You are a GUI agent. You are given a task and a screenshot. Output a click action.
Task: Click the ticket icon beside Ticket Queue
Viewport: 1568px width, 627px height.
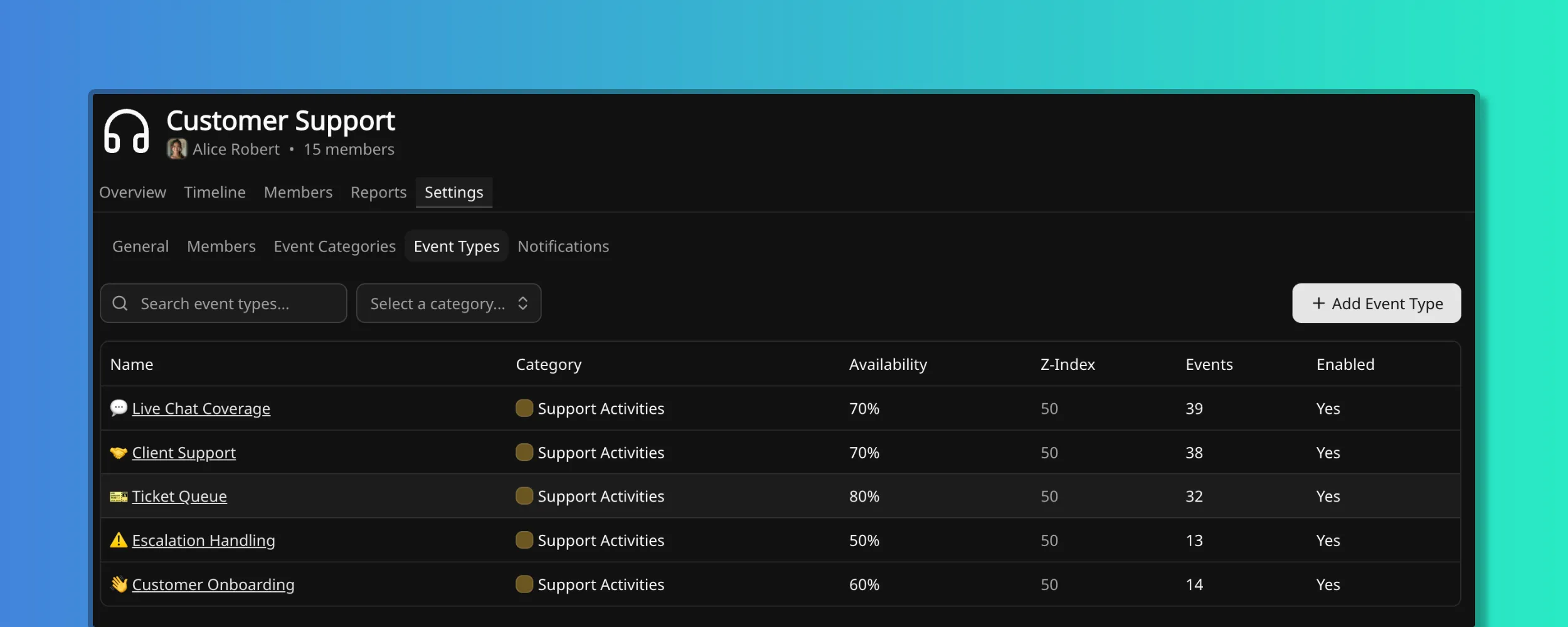[x=119, y=497]
